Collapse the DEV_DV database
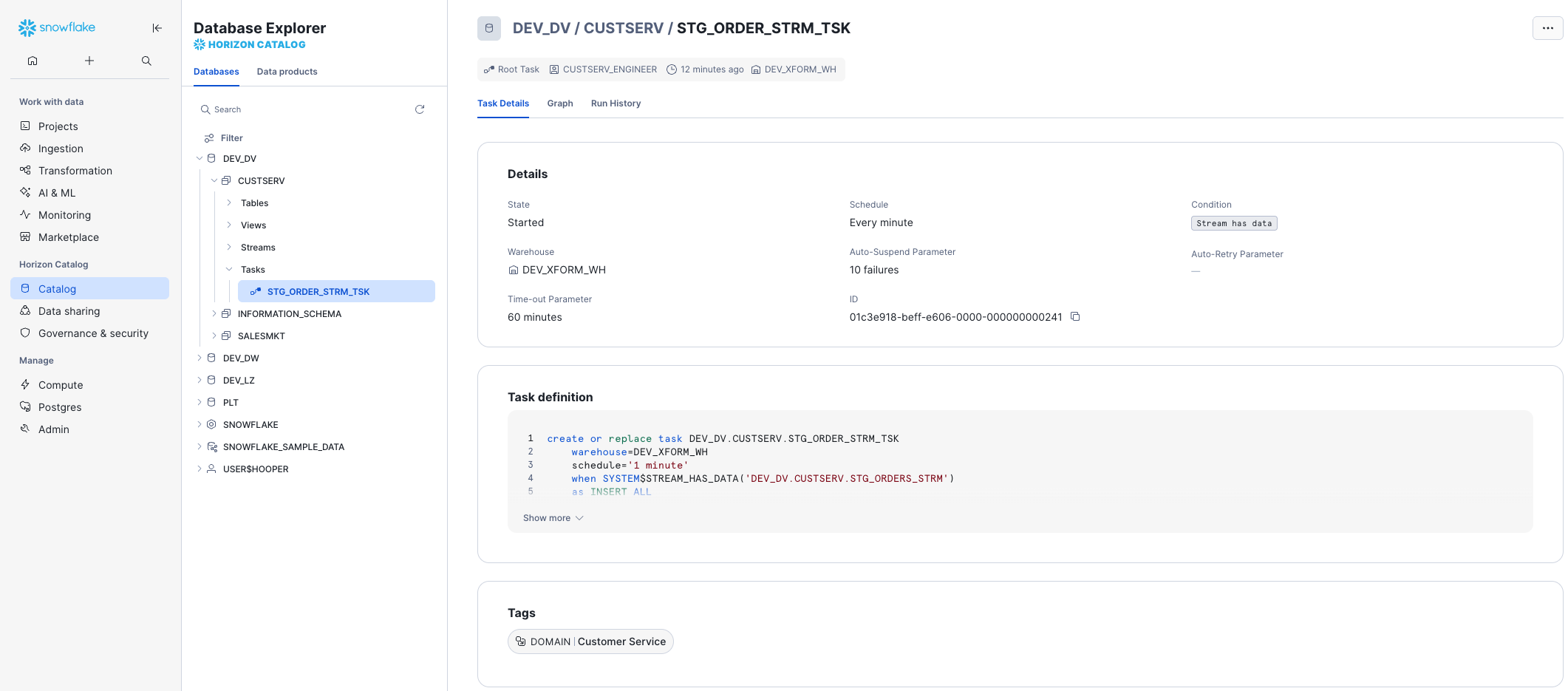Screen dimensions: 1568x691 pos(199,158)
